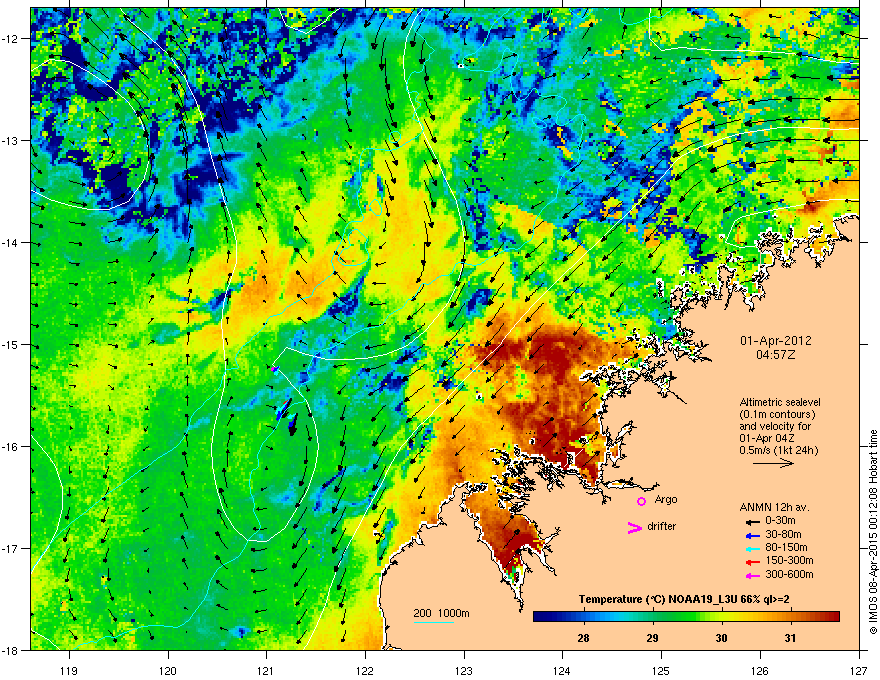This screenshot has height=680, width=880.
Task: Click the longitude axis label 119
Action: point(69,670)
